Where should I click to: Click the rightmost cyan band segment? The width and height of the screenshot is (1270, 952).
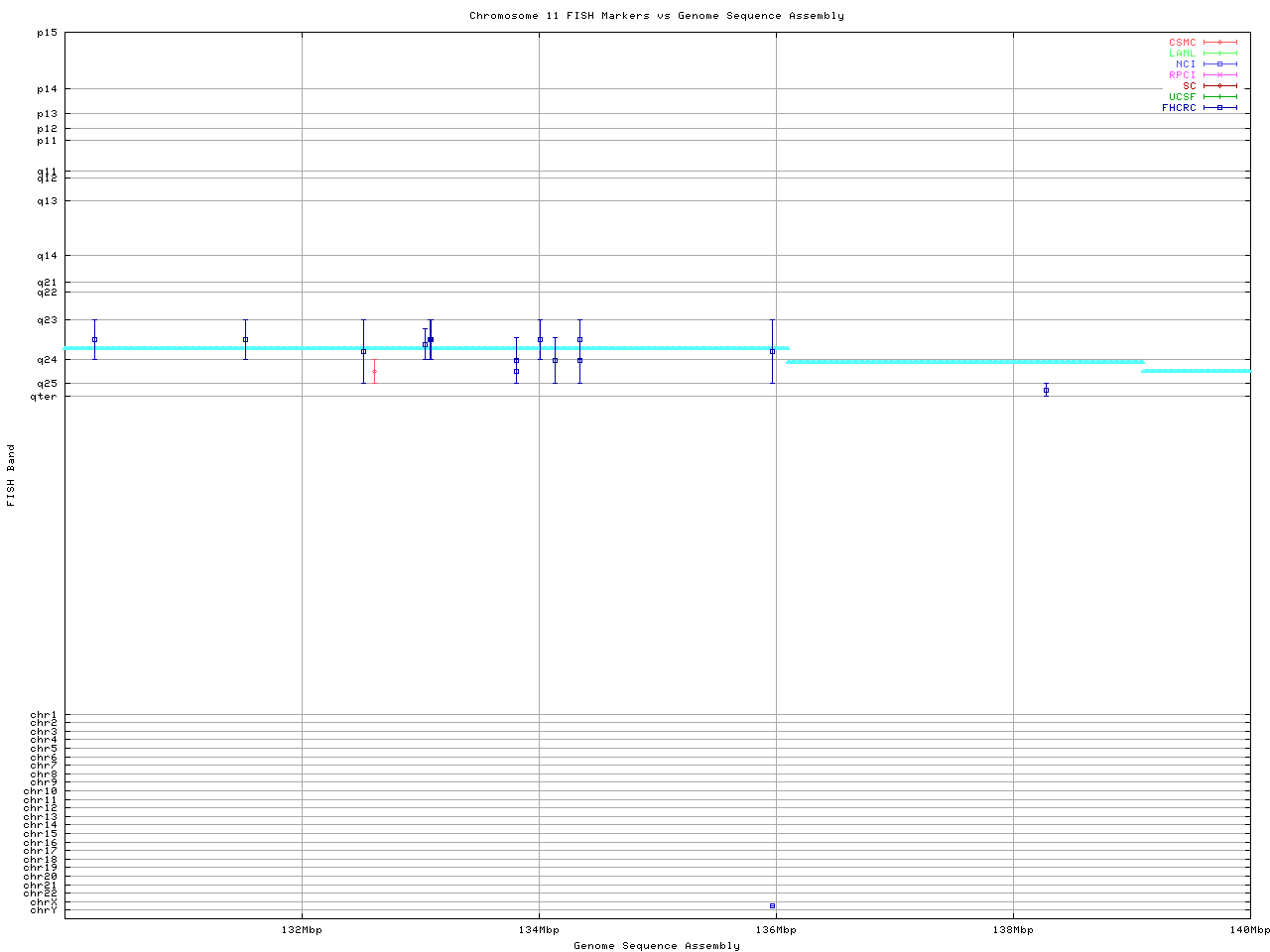click(x=1196, y=371)
